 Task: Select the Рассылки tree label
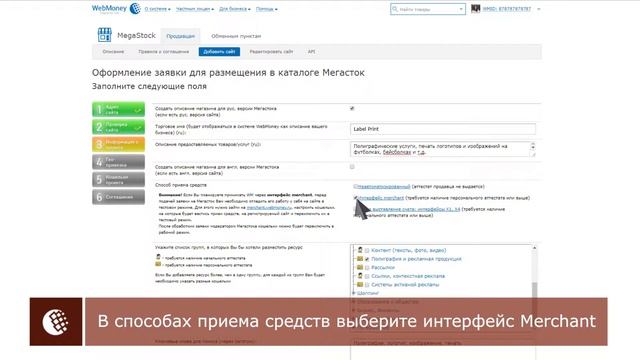coord(383,267)
